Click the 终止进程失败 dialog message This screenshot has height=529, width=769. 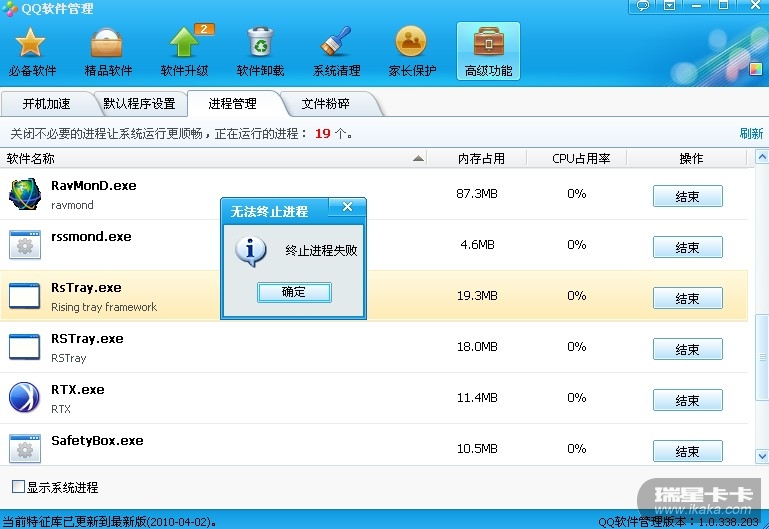[x=321, y=251]
